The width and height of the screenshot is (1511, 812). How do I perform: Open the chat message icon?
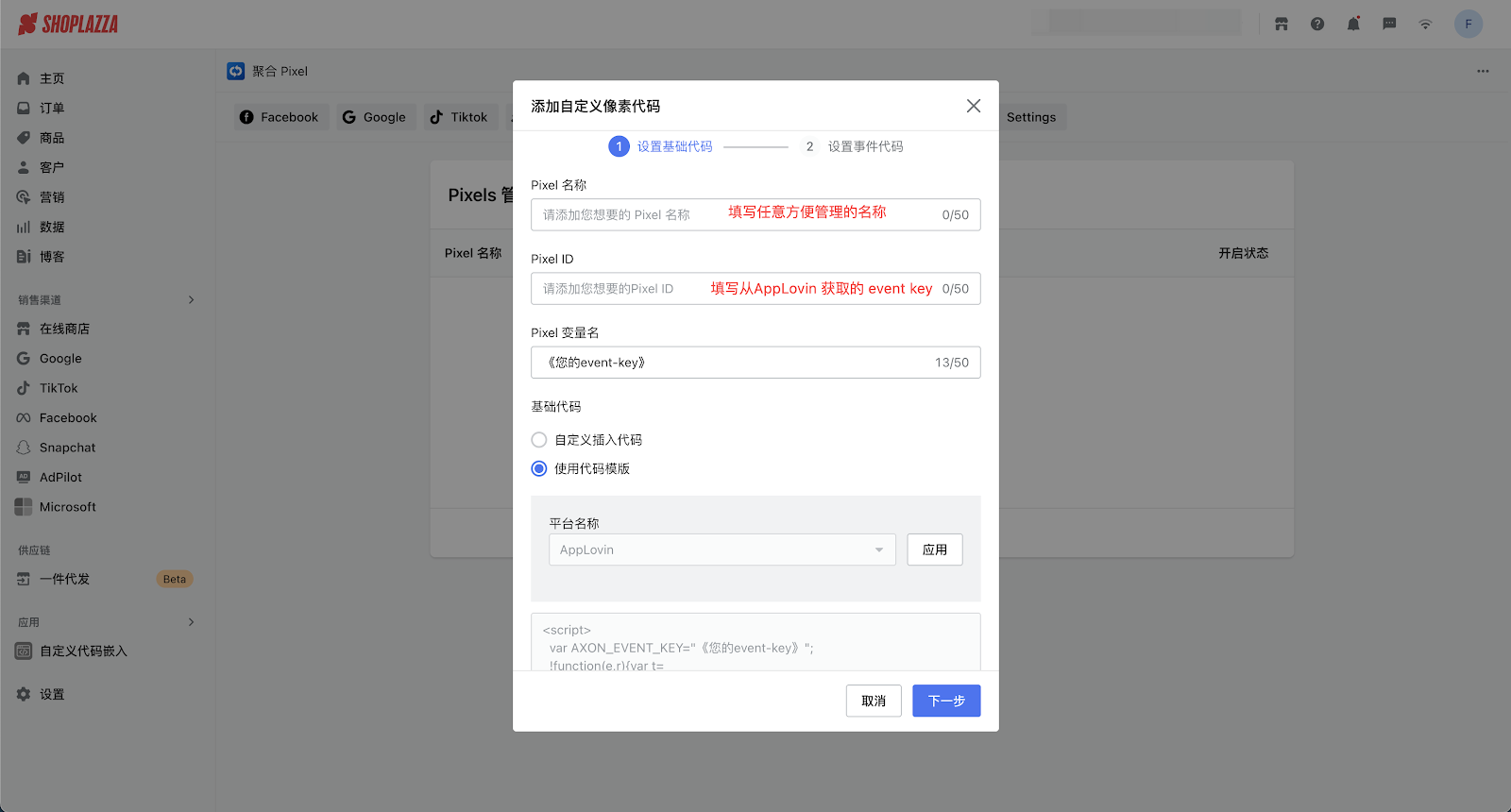pos(1389,24)
